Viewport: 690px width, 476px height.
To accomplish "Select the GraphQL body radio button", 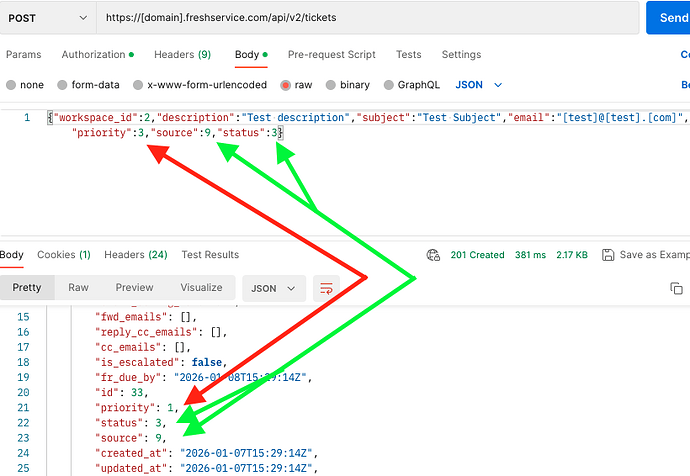I will coord(388,86).
